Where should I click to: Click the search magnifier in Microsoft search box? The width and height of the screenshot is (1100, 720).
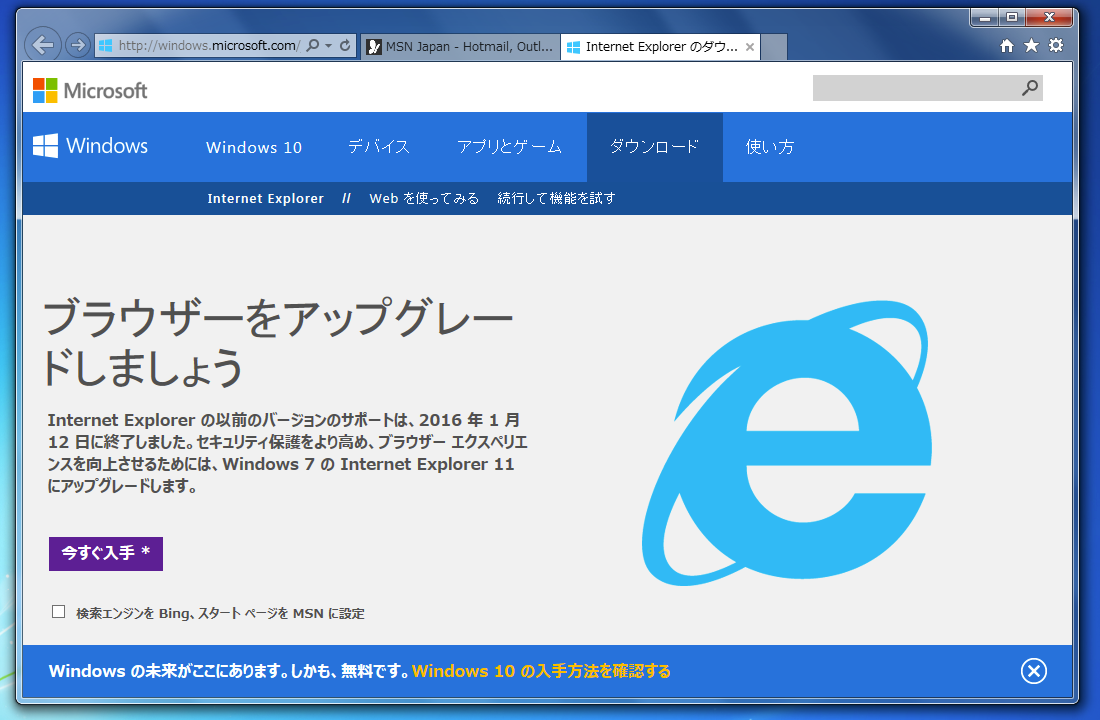pyautogui.click(x=1030, y=88)
